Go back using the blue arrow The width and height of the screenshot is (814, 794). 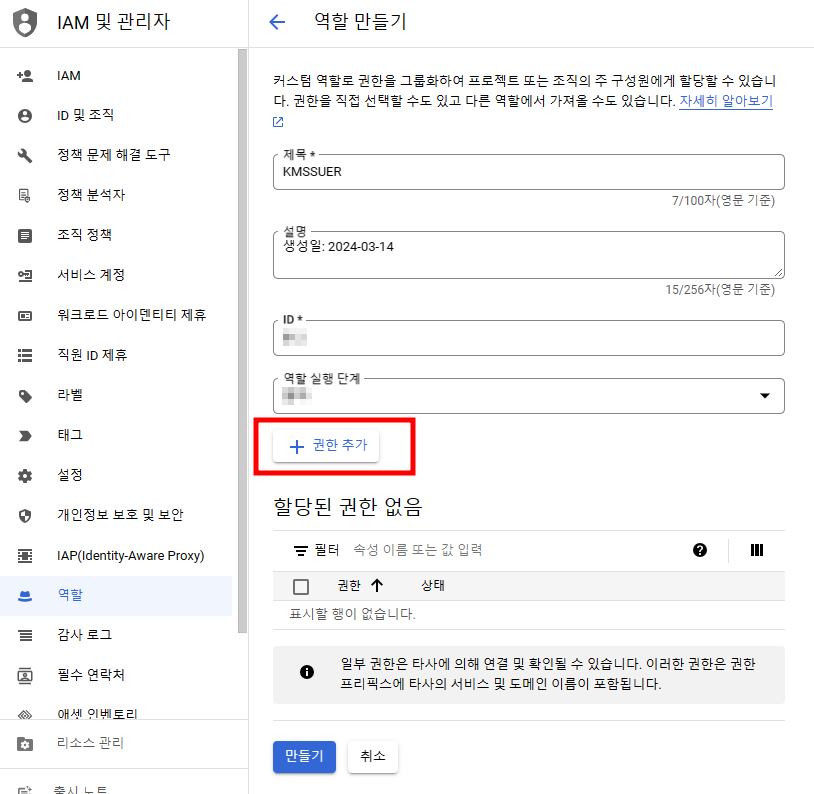pos(277,22)
